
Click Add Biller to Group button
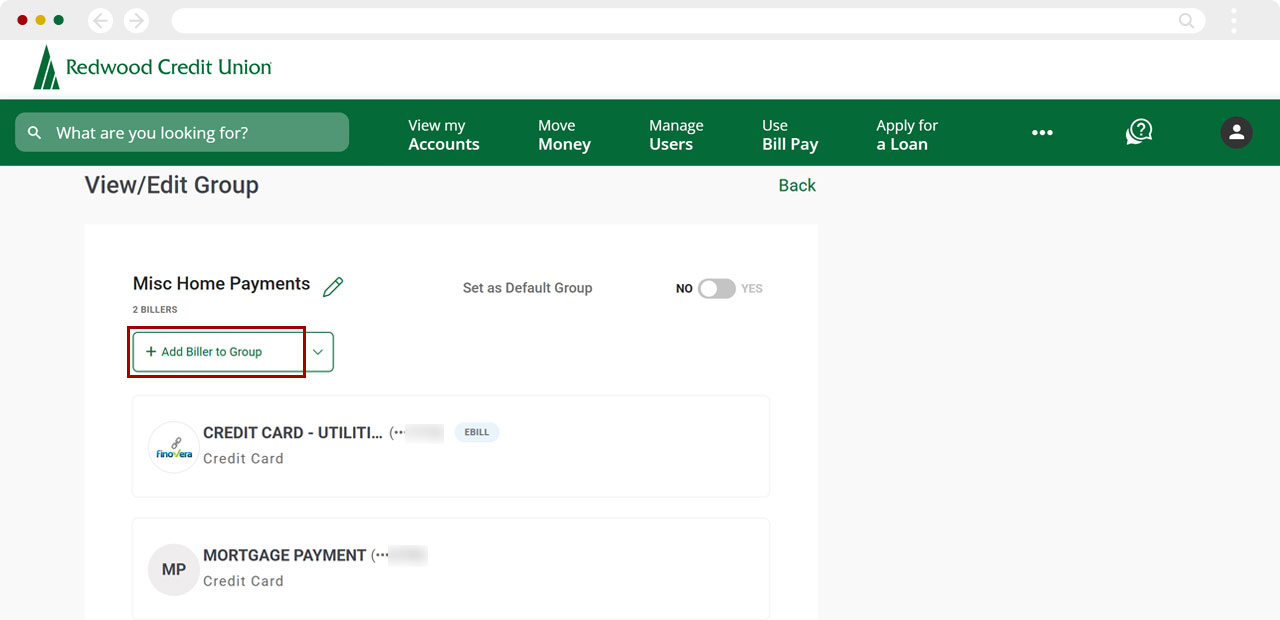pos(217,352)
